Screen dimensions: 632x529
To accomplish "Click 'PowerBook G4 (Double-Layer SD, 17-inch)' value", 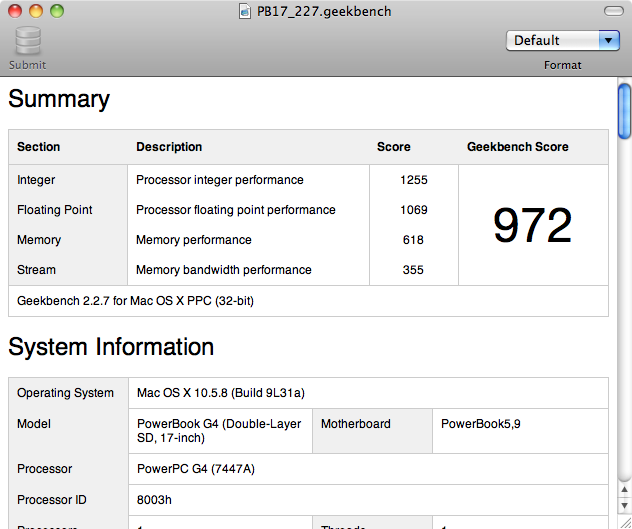I will [x=219, y=431].
